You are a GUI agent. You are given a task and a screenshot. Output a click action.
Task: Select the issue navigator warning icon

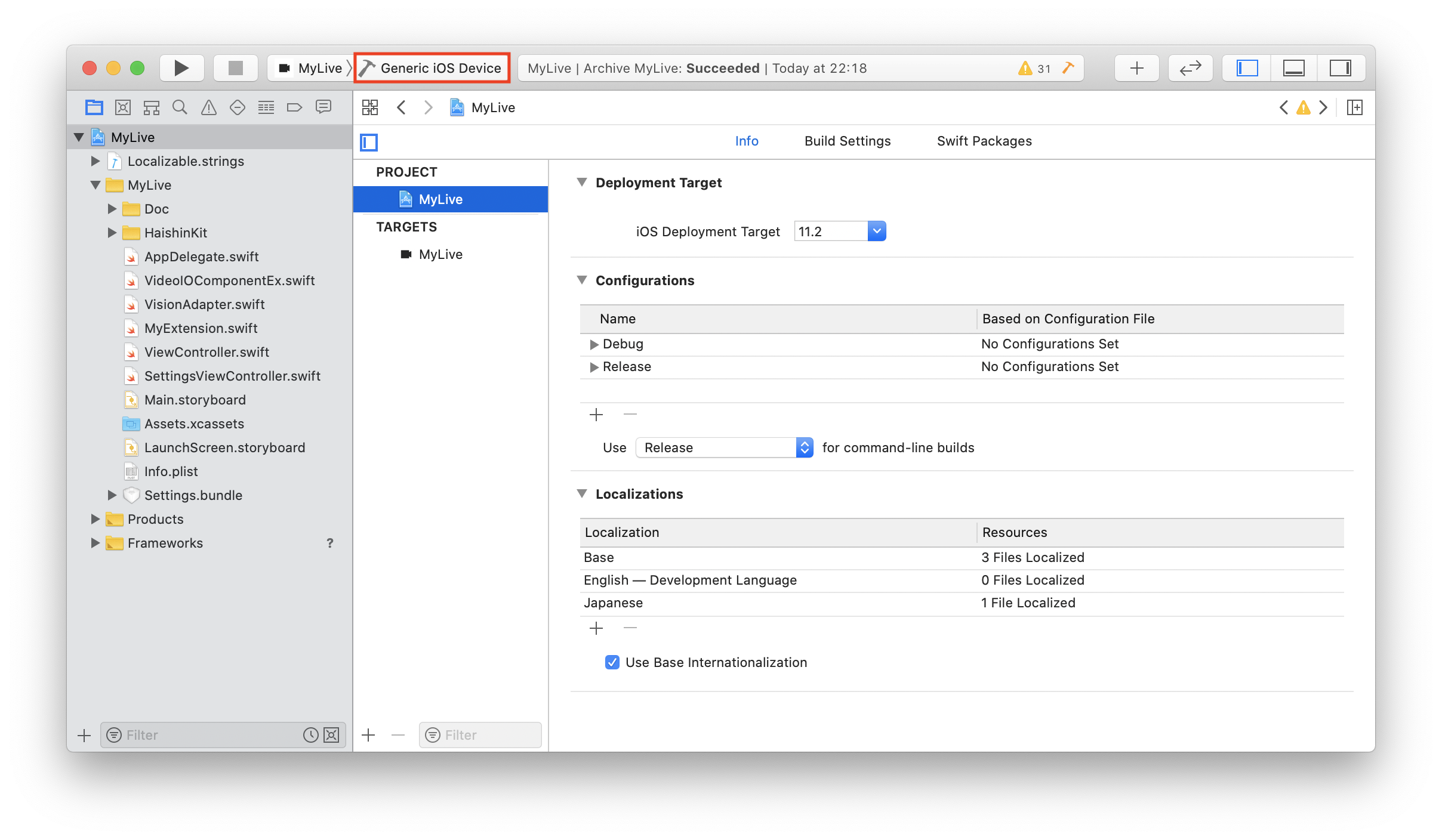tap(208, 107)
